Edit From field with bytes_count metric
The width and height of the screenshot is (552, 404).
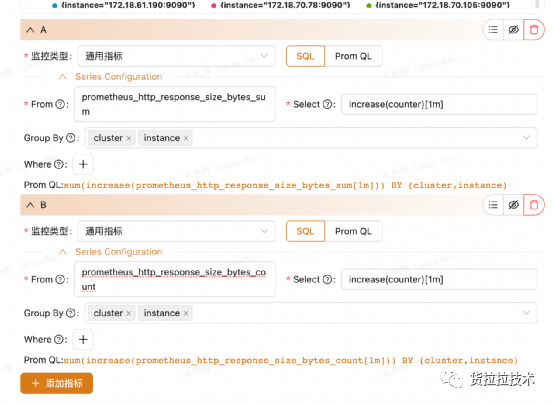(x=175, y=279)
